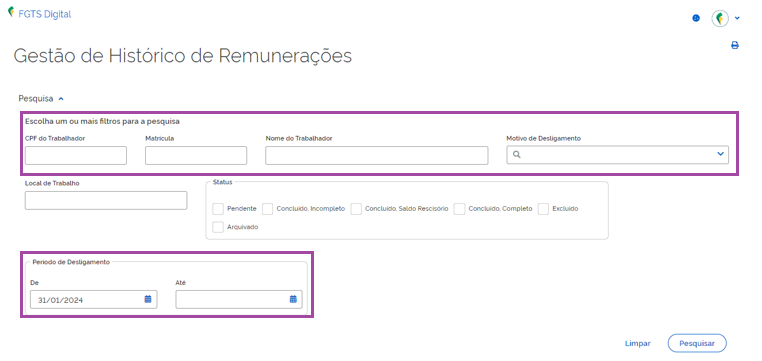762x361 pixels.
Task: Check the Pendente status box
Action: pyautogui.click(x=218, y=208)
